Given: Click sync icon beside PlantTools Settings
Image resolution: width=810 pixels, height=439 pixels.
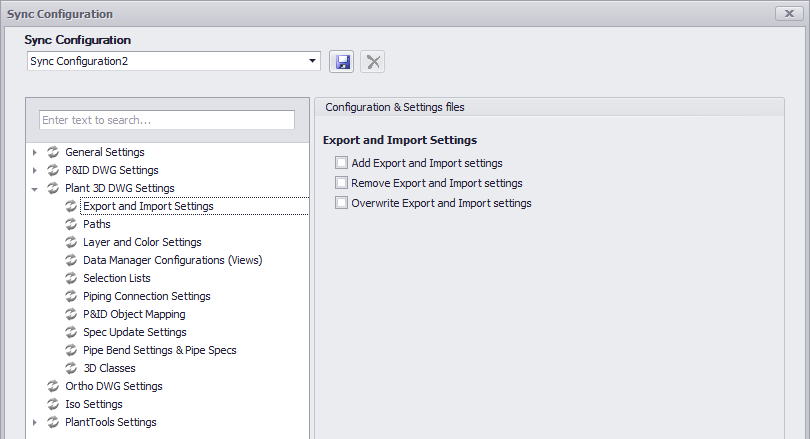Looking at the screenshot, I should point(53,422).
